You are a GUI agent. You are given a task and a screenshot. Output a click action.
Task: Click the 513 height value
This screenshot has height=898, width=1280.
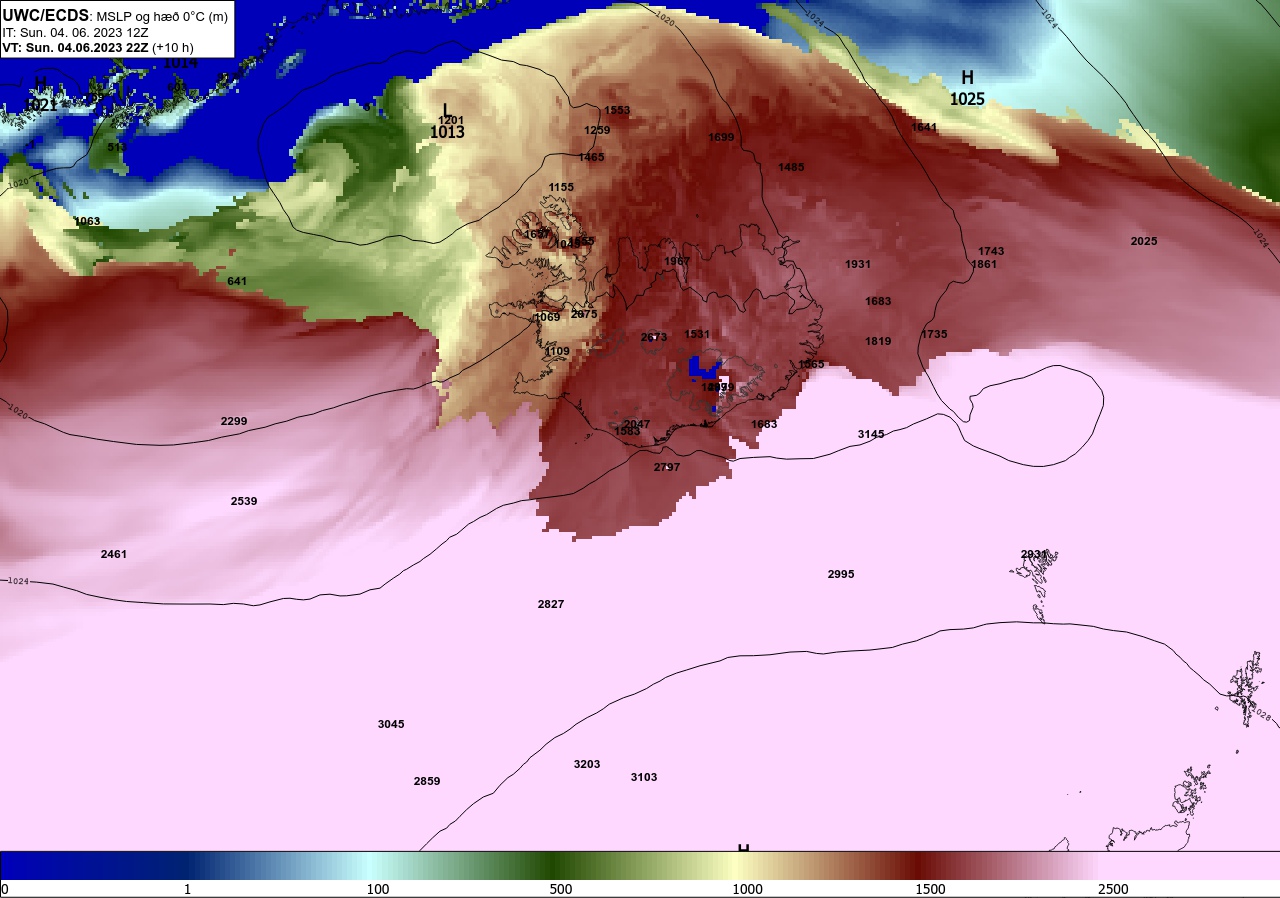pyautogui.click(x=117, y=147)
